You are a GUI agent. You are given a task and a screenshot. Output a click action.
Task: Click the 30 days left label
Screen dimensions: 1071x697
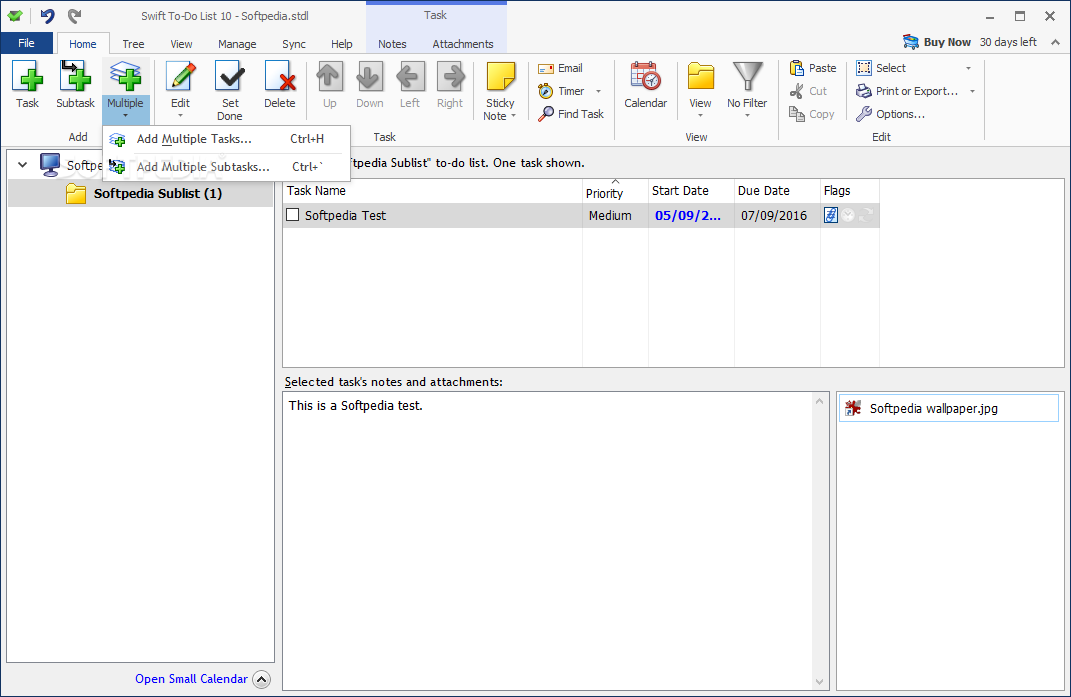point(1008,42)
